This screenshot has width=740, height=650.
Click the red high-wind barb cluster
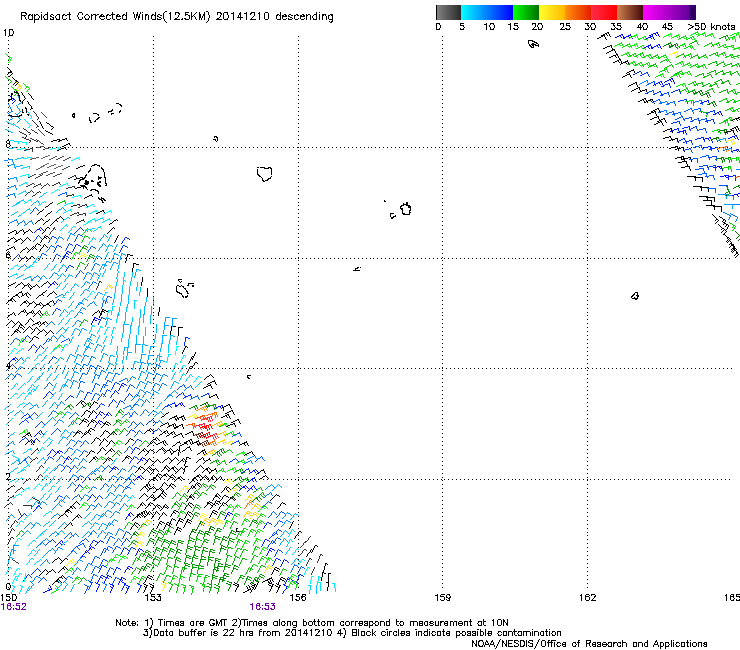coord(207,425)
